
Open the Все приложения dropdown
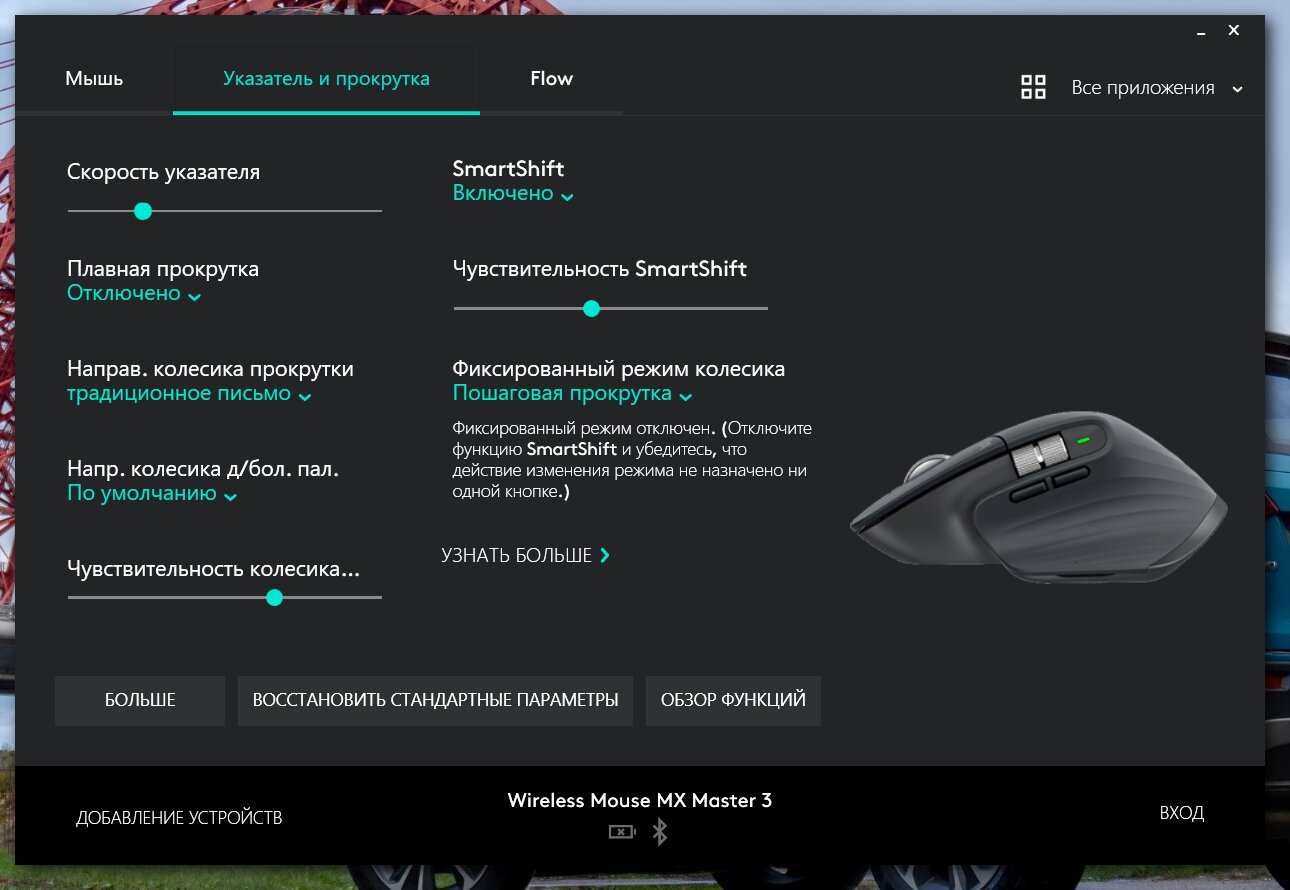pos(1157,88)
